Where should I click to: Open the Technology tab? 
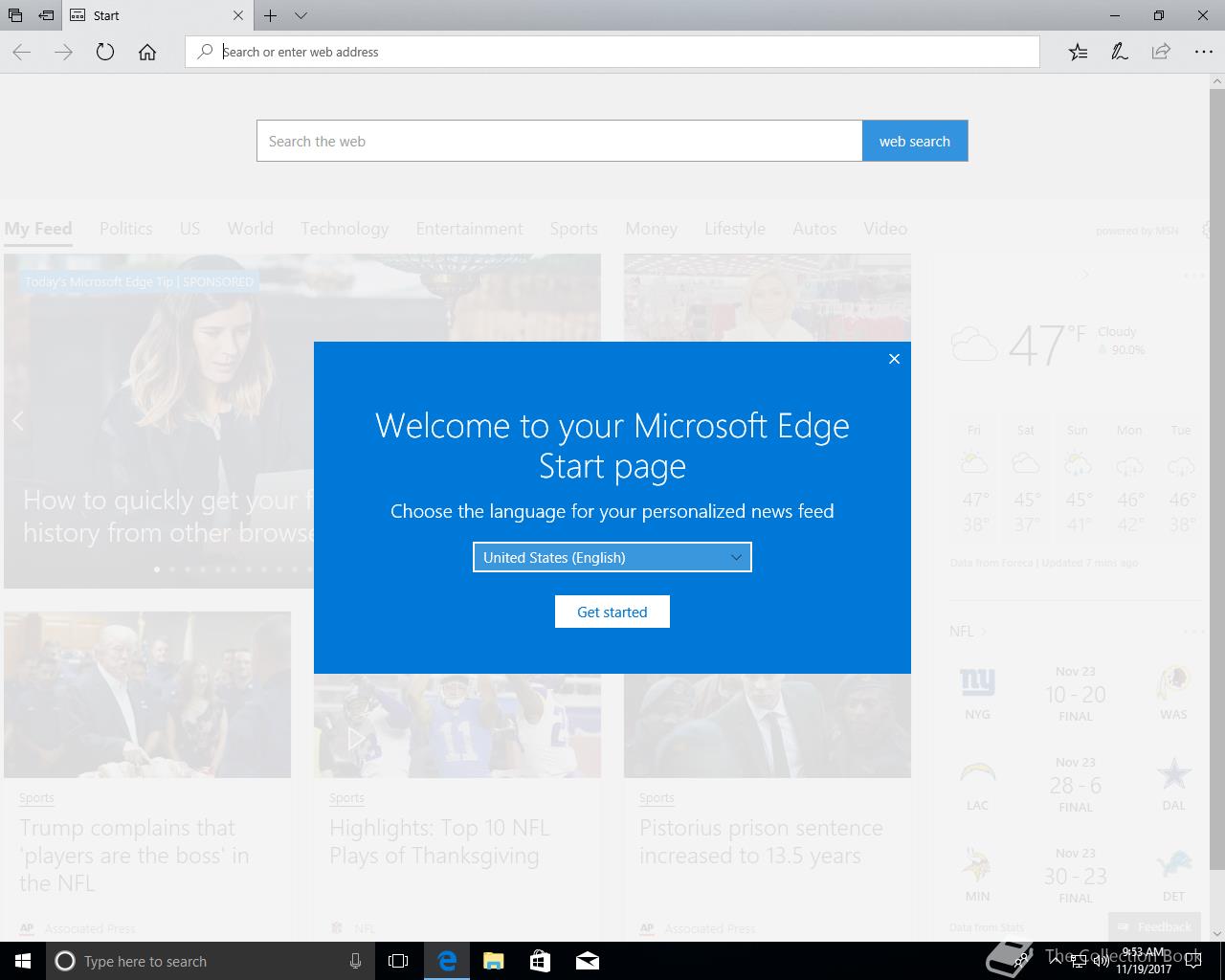(345, 229)
